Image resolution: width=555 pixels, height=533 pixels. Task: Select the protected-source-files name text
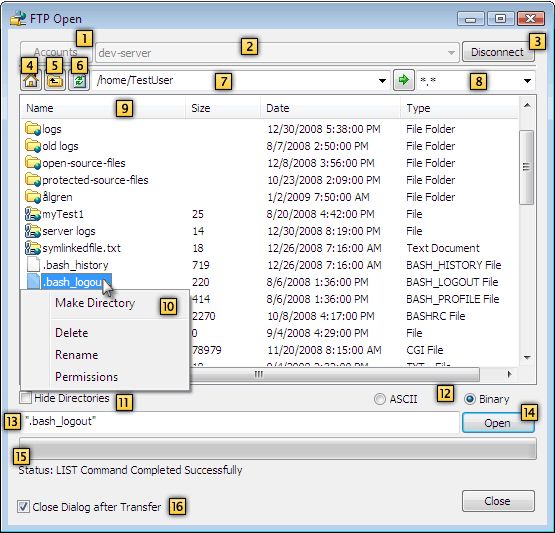click(x=95, y=180)
